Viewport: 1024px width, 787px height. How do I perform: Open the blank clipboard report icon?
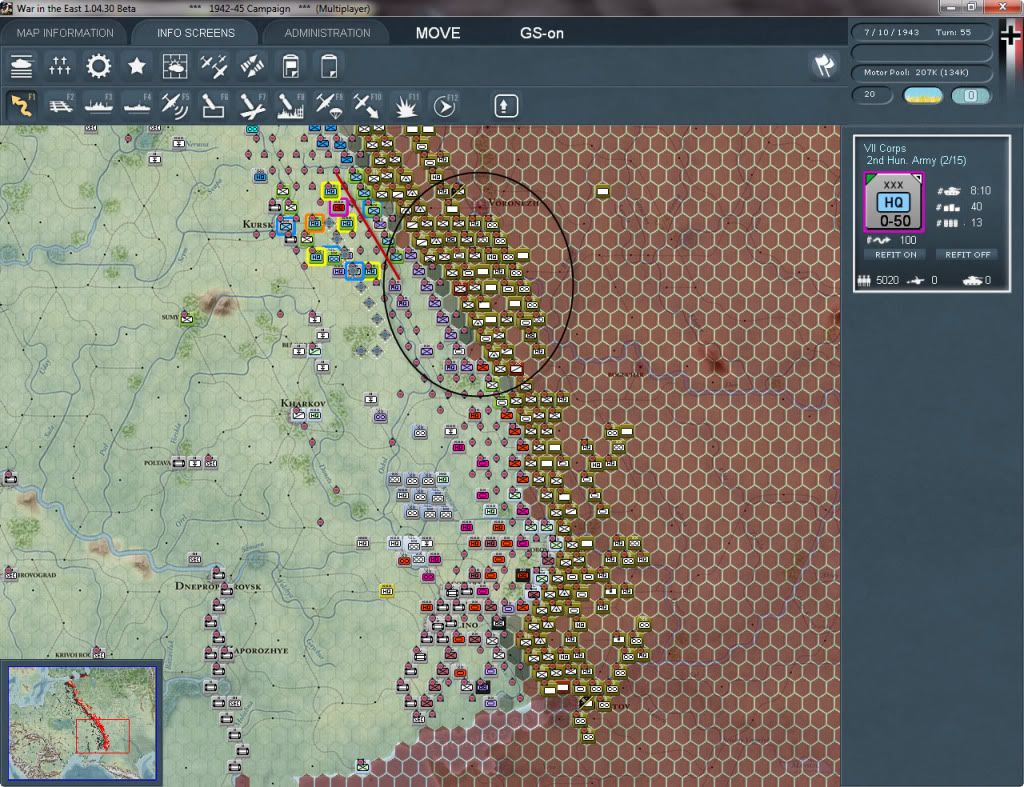point(329,66)
